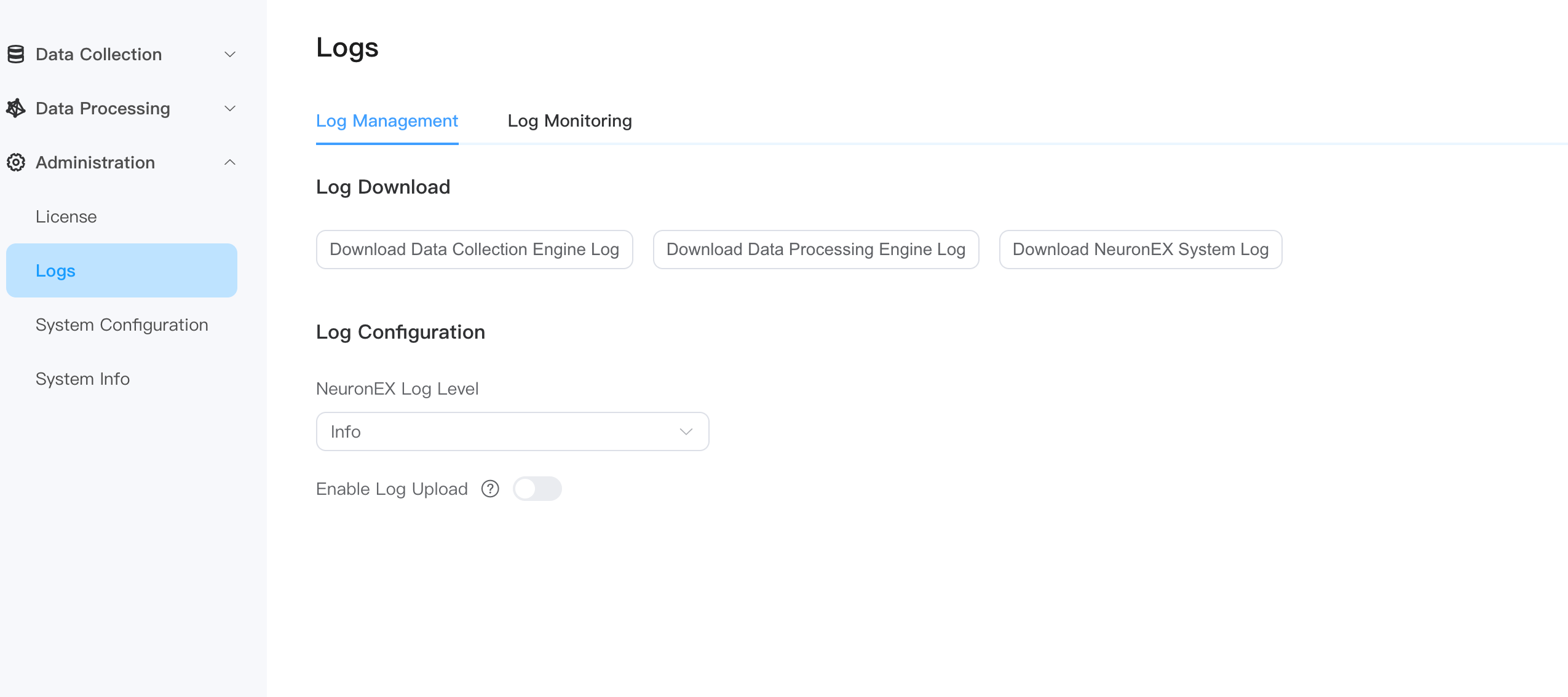Toggle the Enable Log Upload switch
This screenshot has height=697, width=1568.
click(537, 489)
